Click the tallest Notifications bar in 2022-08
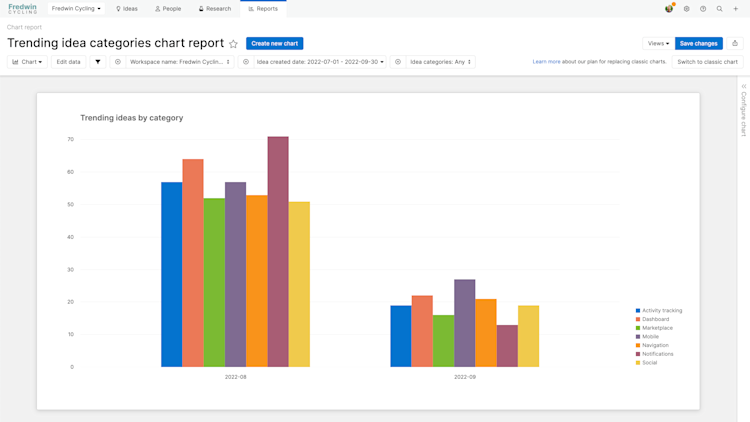The image size is (750, 422). click(278, 252)
